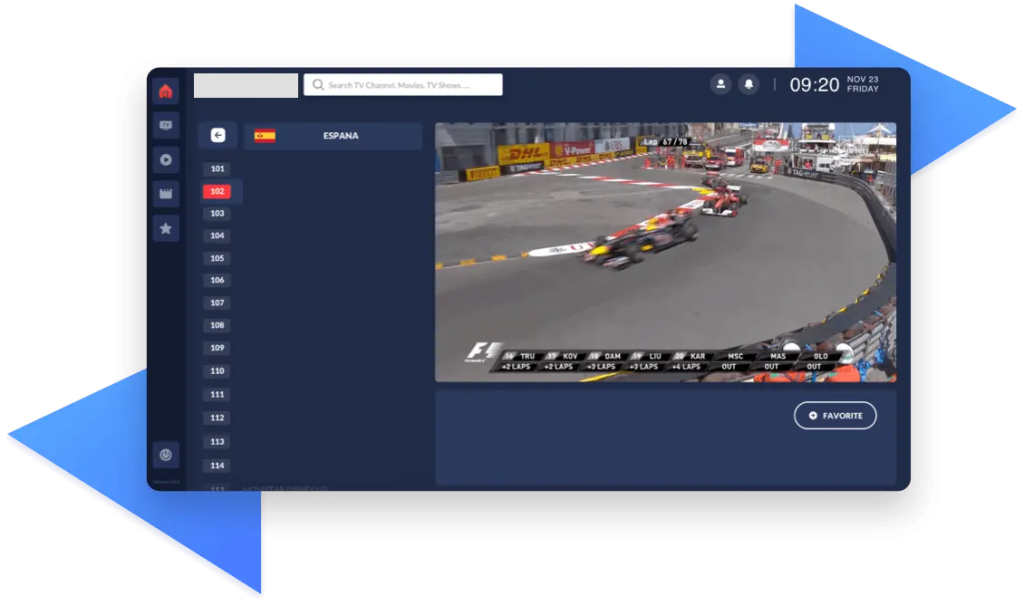Screen dimensions: 1024x605
Task: Switch to channel 105
Action: coord(218,258)
